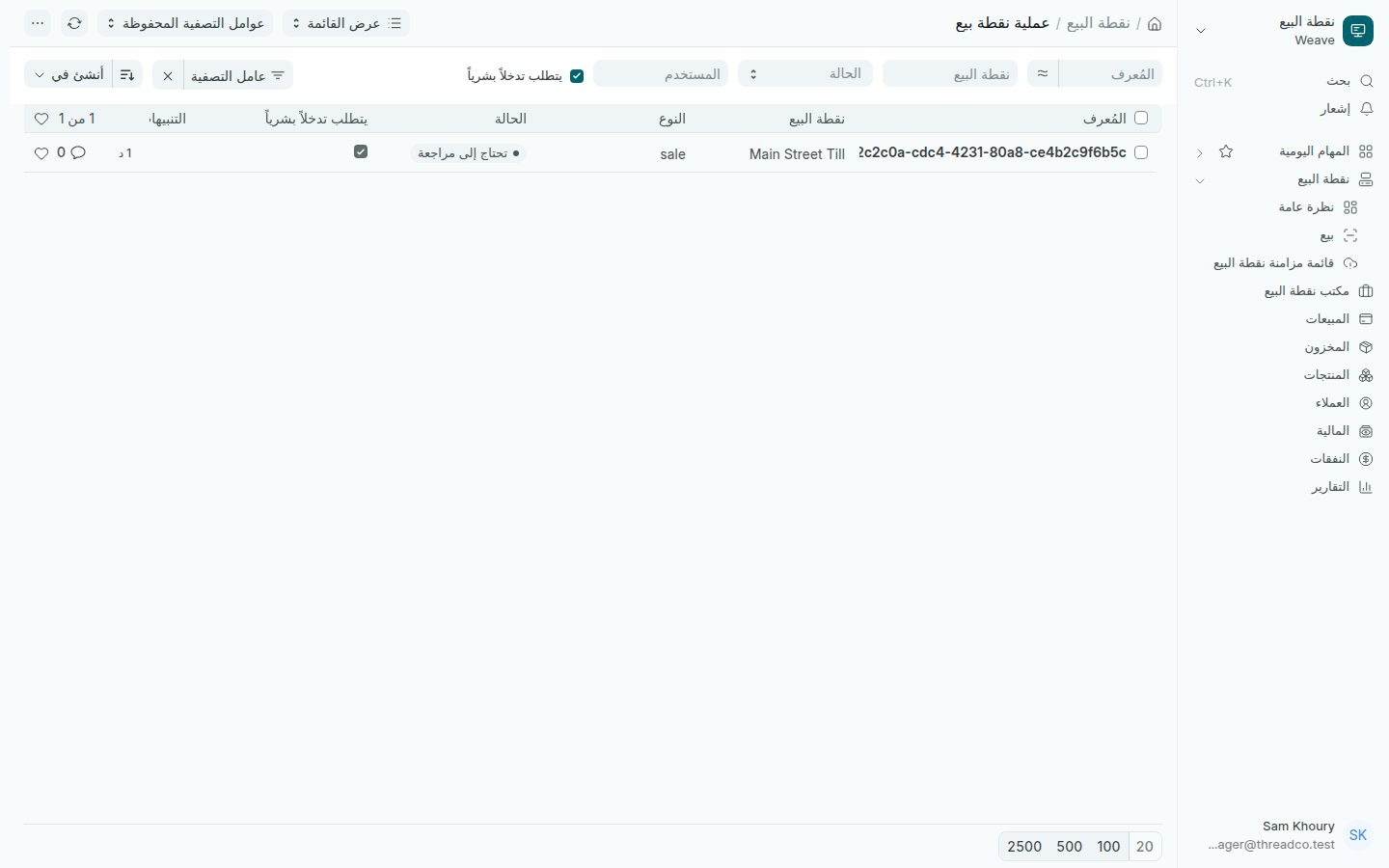1389x868 pixels.
Task: Open the أنشئ في sort dropdown
Action: [69, 74]
